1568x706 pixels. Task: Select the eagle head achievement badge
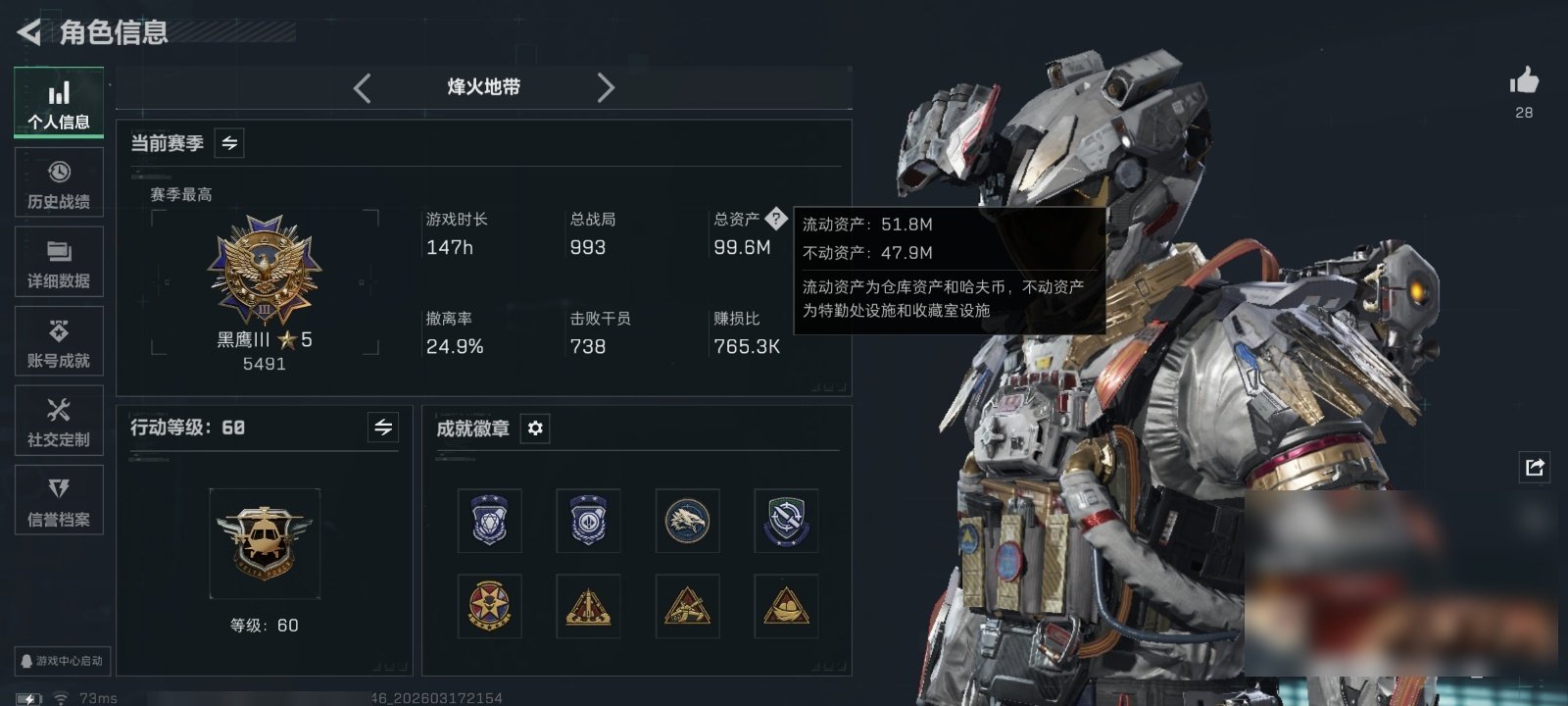point(687,521)
